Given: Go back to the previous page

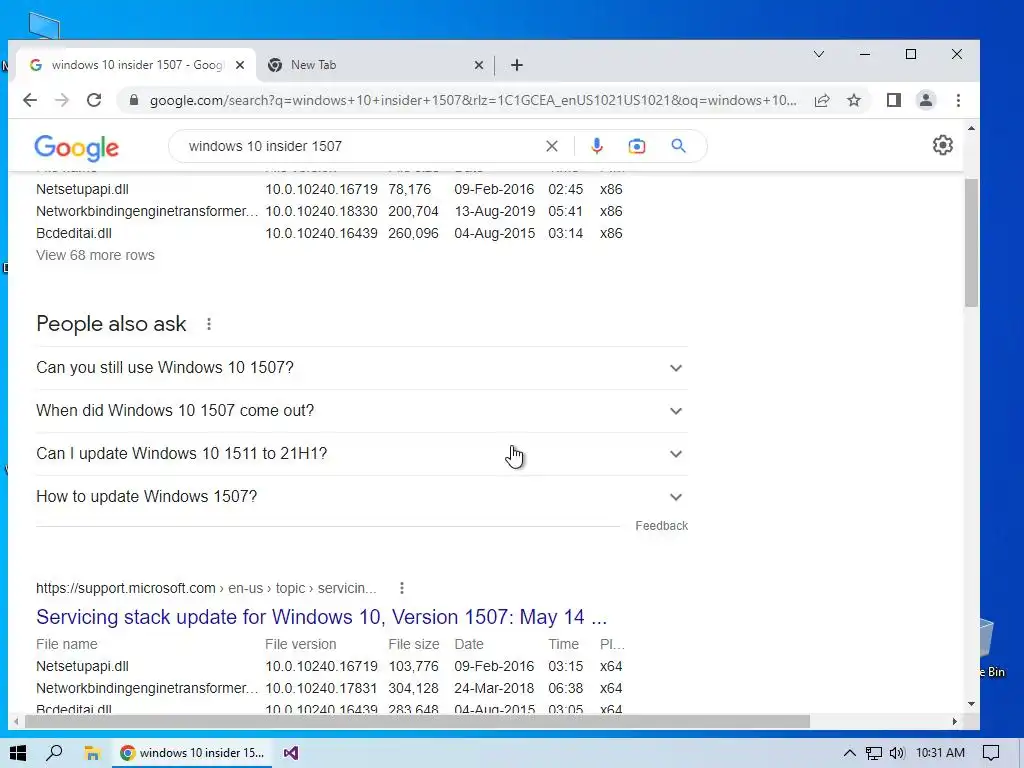Looking at the screenshot, I should pyautogui.click(x=30, y=100).
